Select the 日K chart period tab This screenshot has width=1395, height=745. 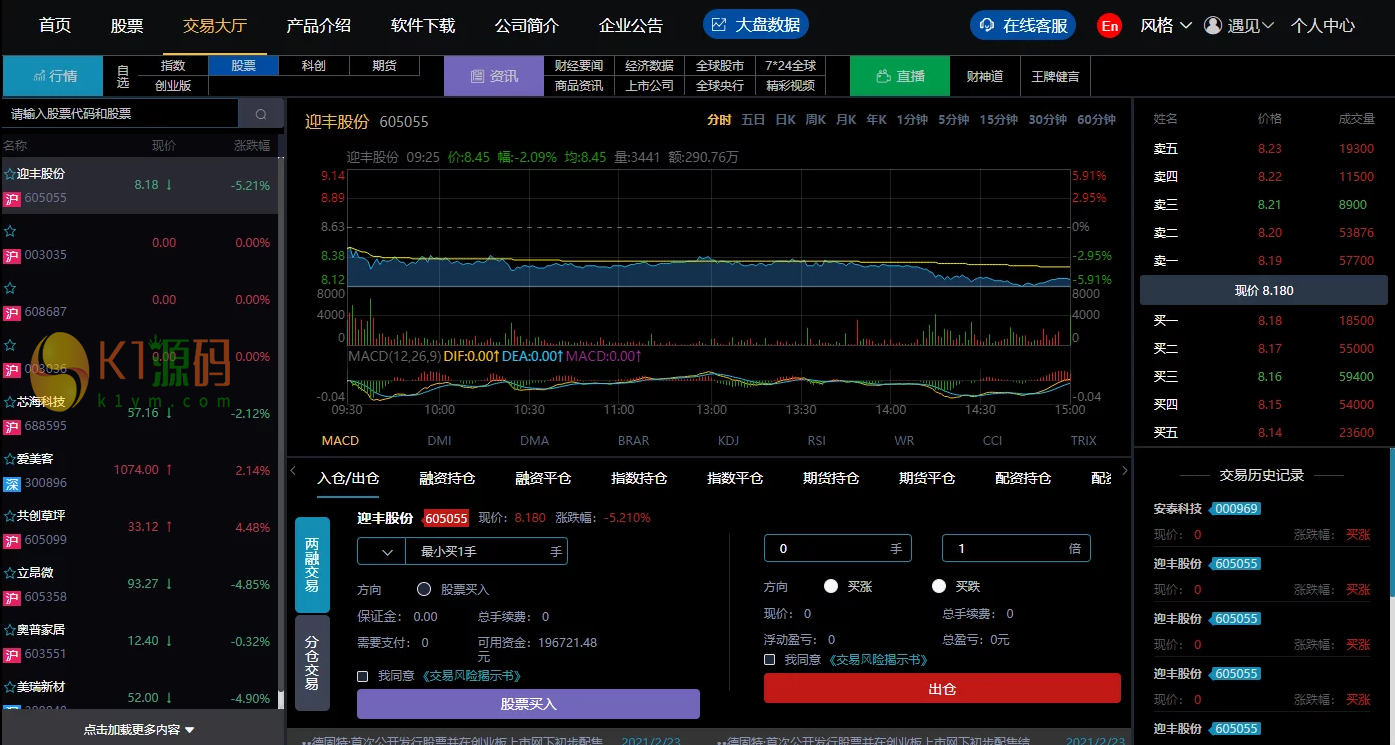(x=785, y=120)
